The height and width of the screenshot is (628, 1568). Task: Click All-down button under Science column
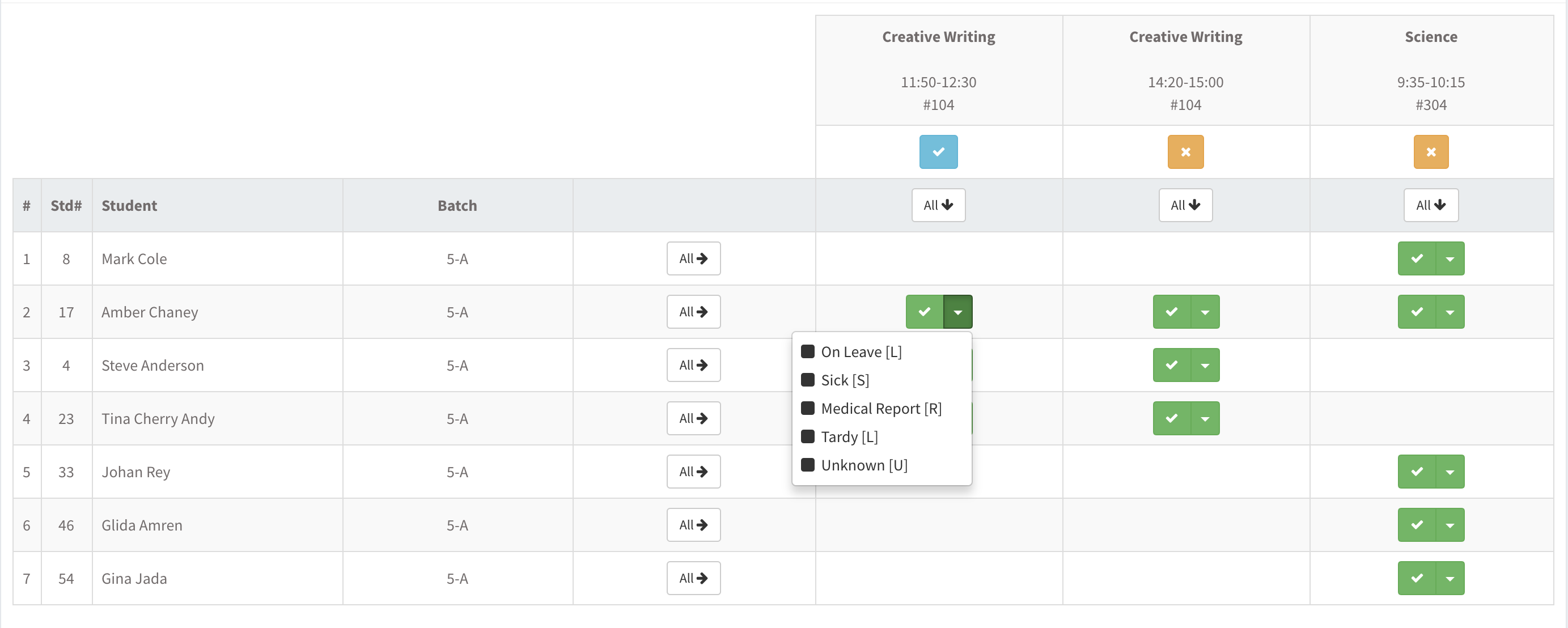tap(1430, 205)
